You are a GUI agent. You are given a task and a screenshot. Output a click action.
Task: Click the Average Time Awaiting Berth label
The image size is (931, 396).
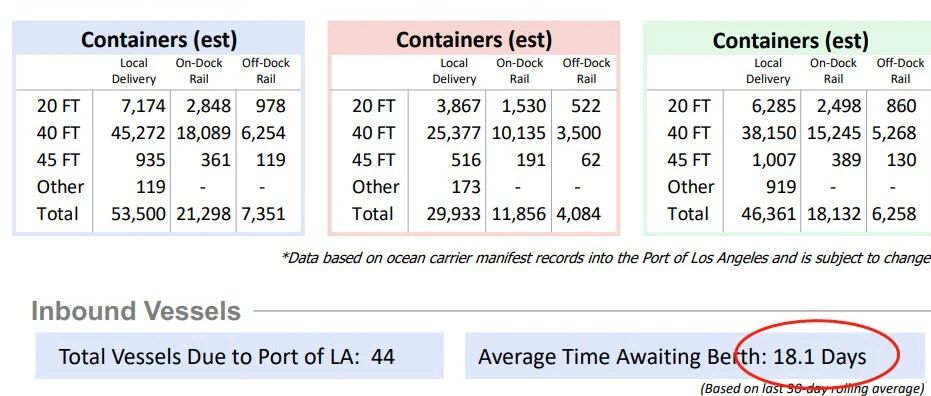623,357
